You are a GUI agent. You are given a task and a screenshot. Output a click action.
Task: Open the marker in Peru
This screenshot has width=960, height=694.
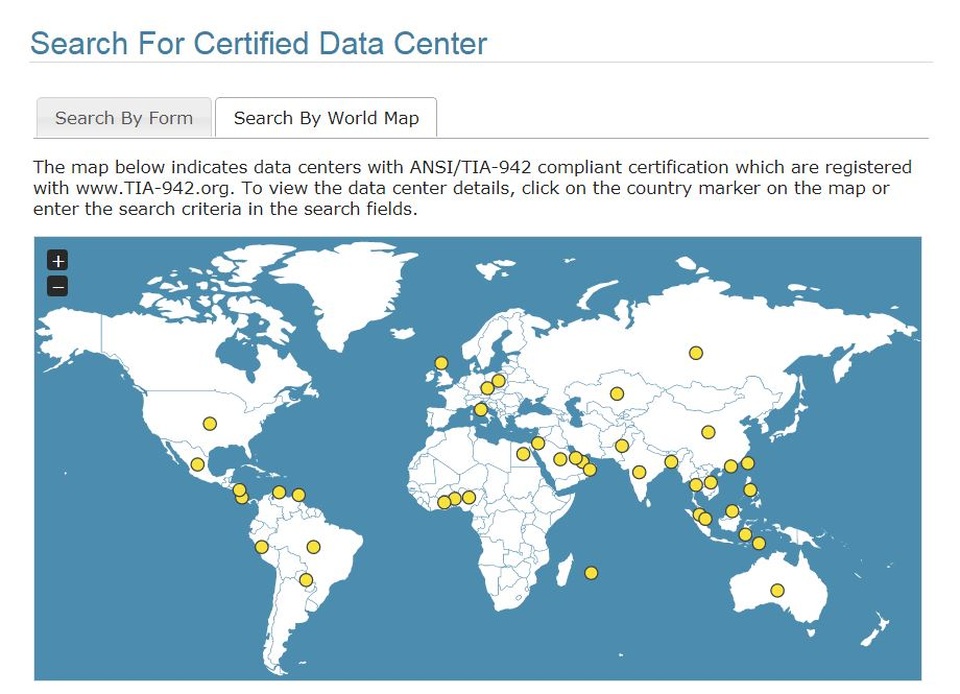[x=262, y=547]
